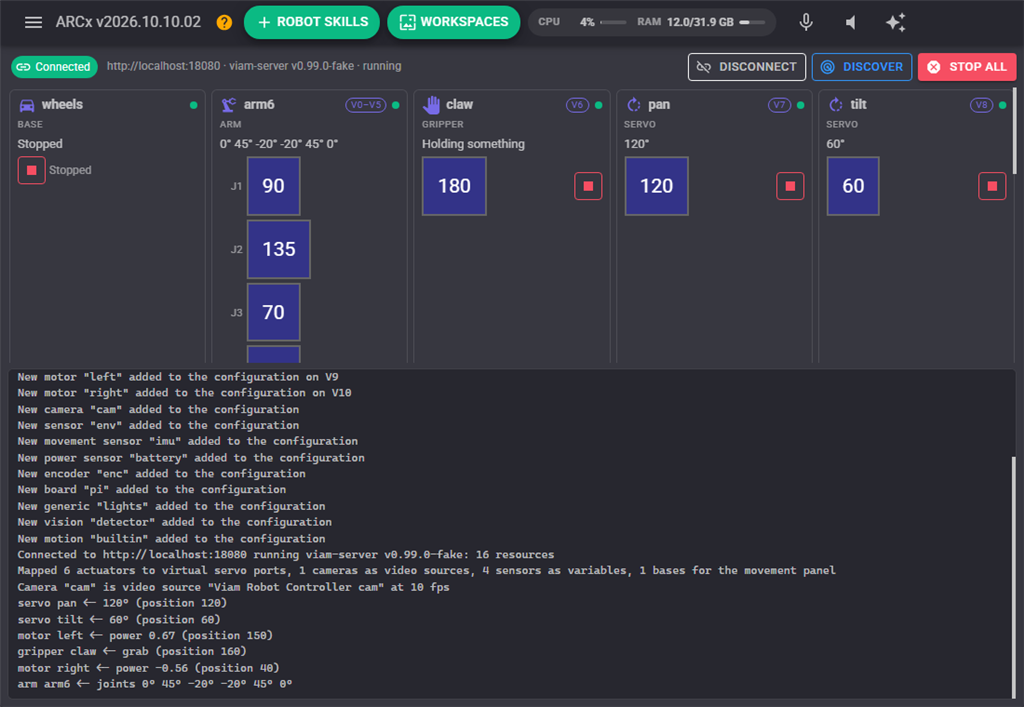Select the J2 joint value 135
The height and width of the screenshot is (707, 1024).
tap(279, 249)
